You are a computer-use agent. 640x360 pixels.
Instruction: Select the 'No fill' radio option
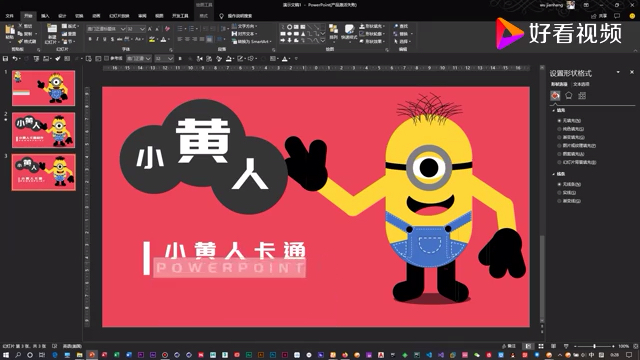click(x=559, y=121)
